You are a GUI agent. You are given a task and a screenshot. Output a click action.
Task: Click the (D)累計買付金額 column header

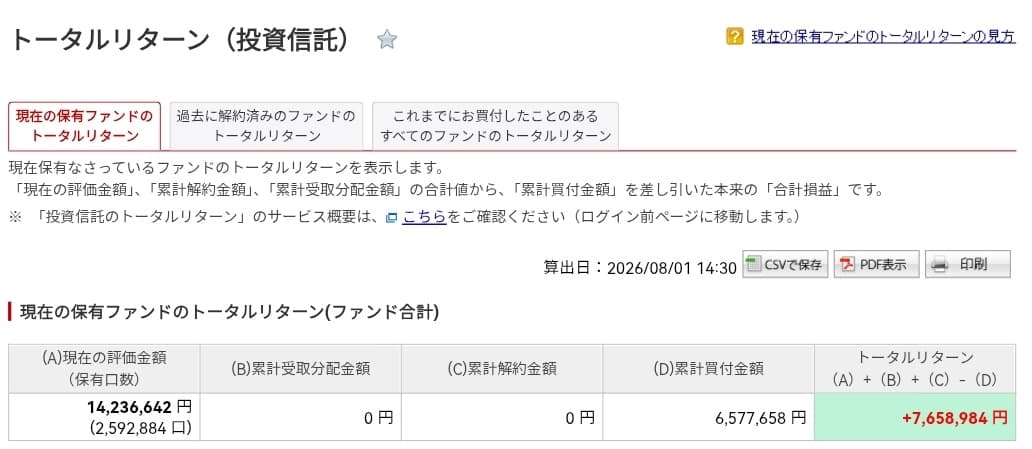click(708, 369)
